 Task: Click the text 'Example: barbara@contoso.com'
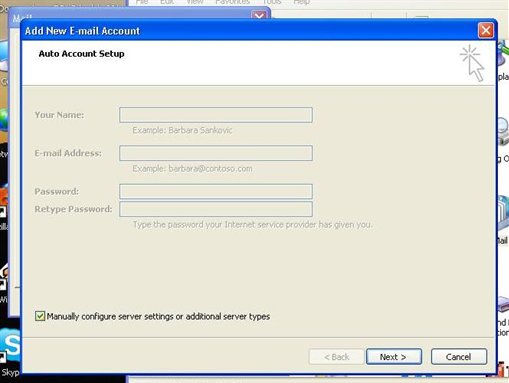[x=192, y=169]
